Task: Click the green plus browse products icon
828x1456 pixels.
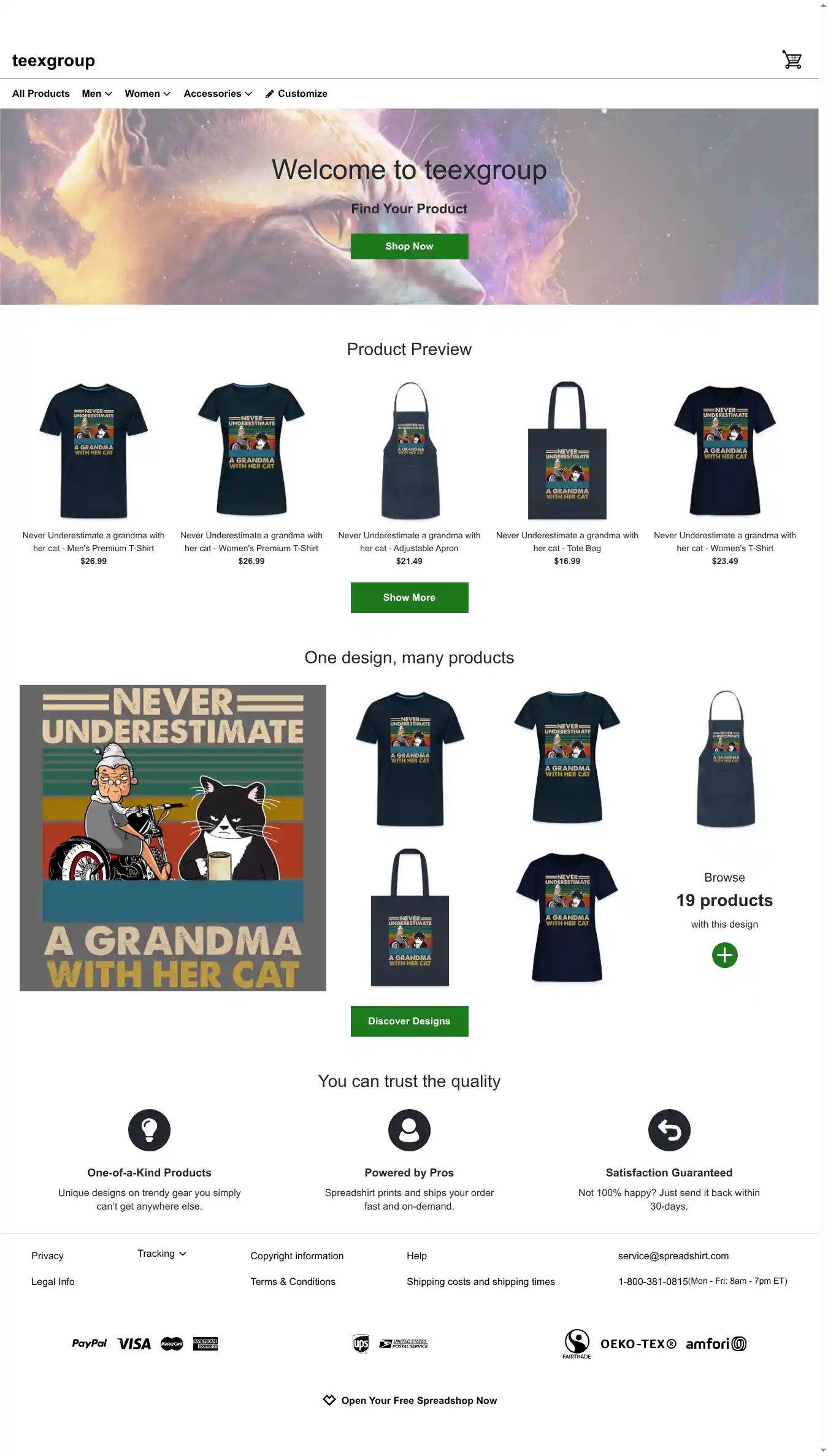Action: 724,955
